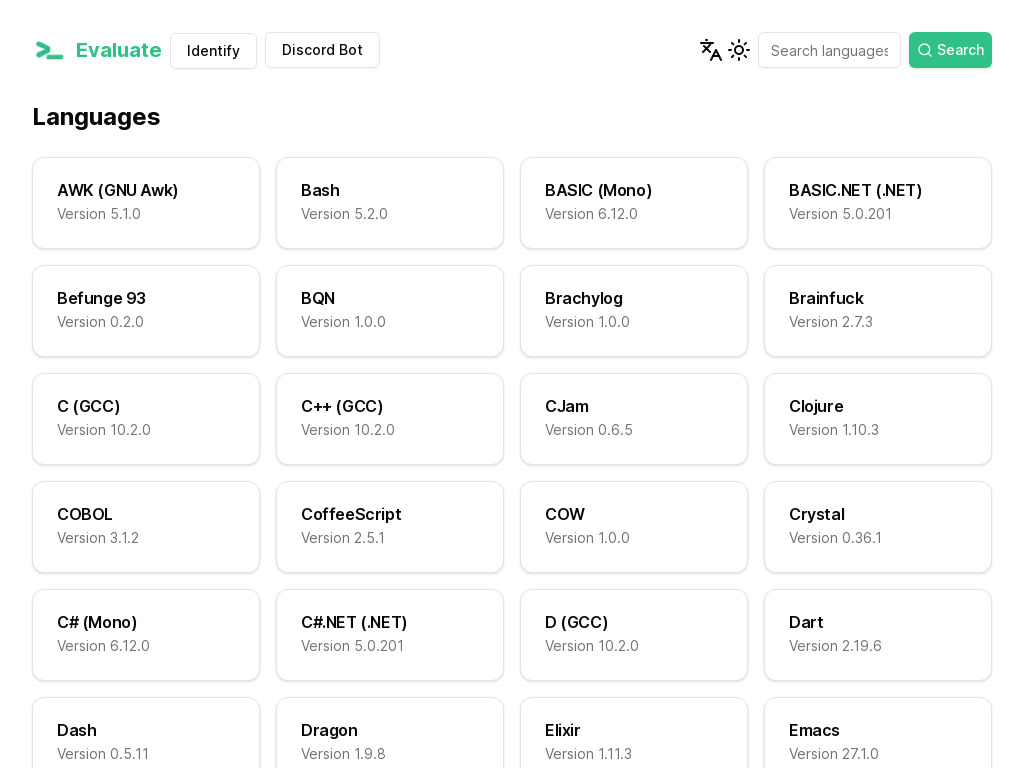Open the Dash language card
This screenshot has width=1024, height=768.
click(146, 733)
